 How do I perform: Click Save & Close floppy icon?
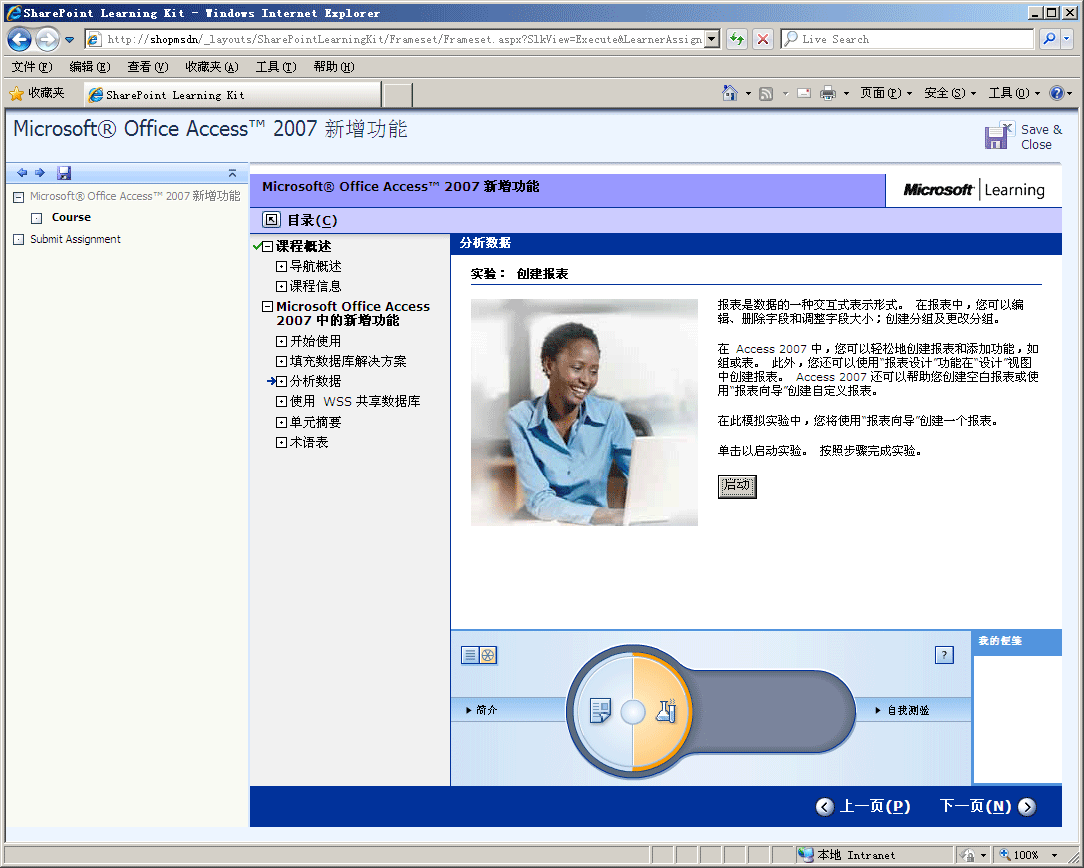pyautogui.click(x=998, y=135)
